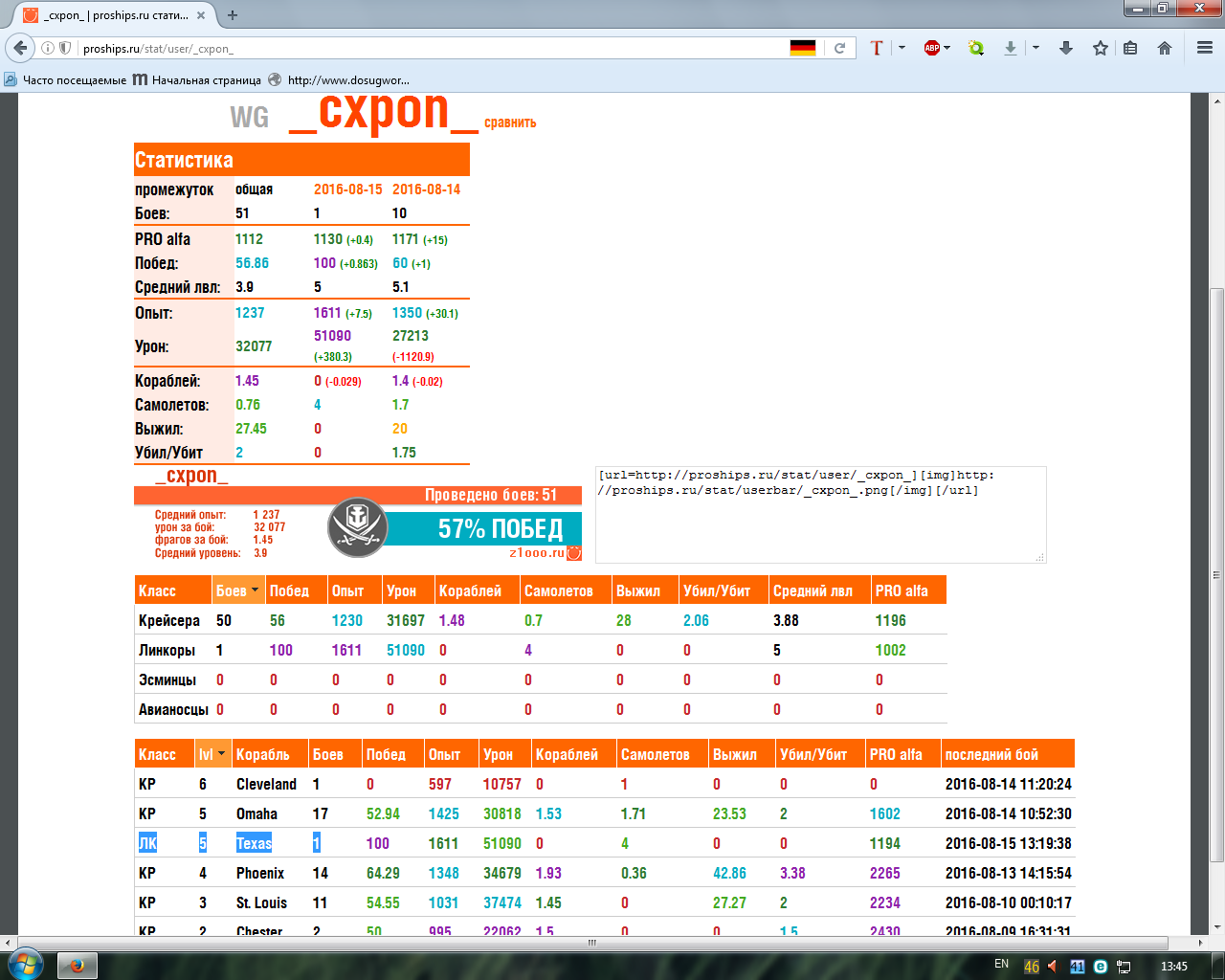
Task: Open Начальная страница bookmark
Action: [x=197, y=80]
